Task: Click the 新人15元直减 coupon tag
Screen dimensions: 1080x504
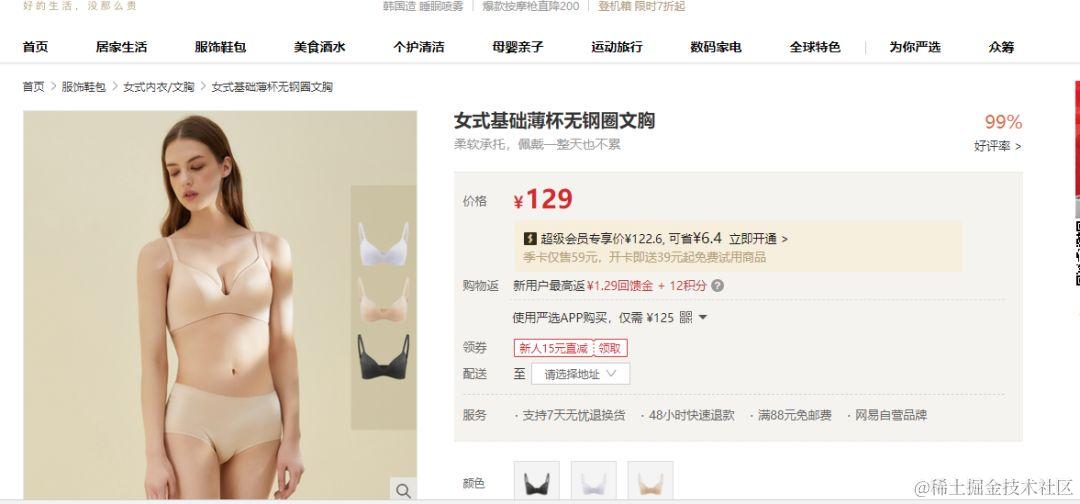Action: pyautogui.click(x=554, y=348)
